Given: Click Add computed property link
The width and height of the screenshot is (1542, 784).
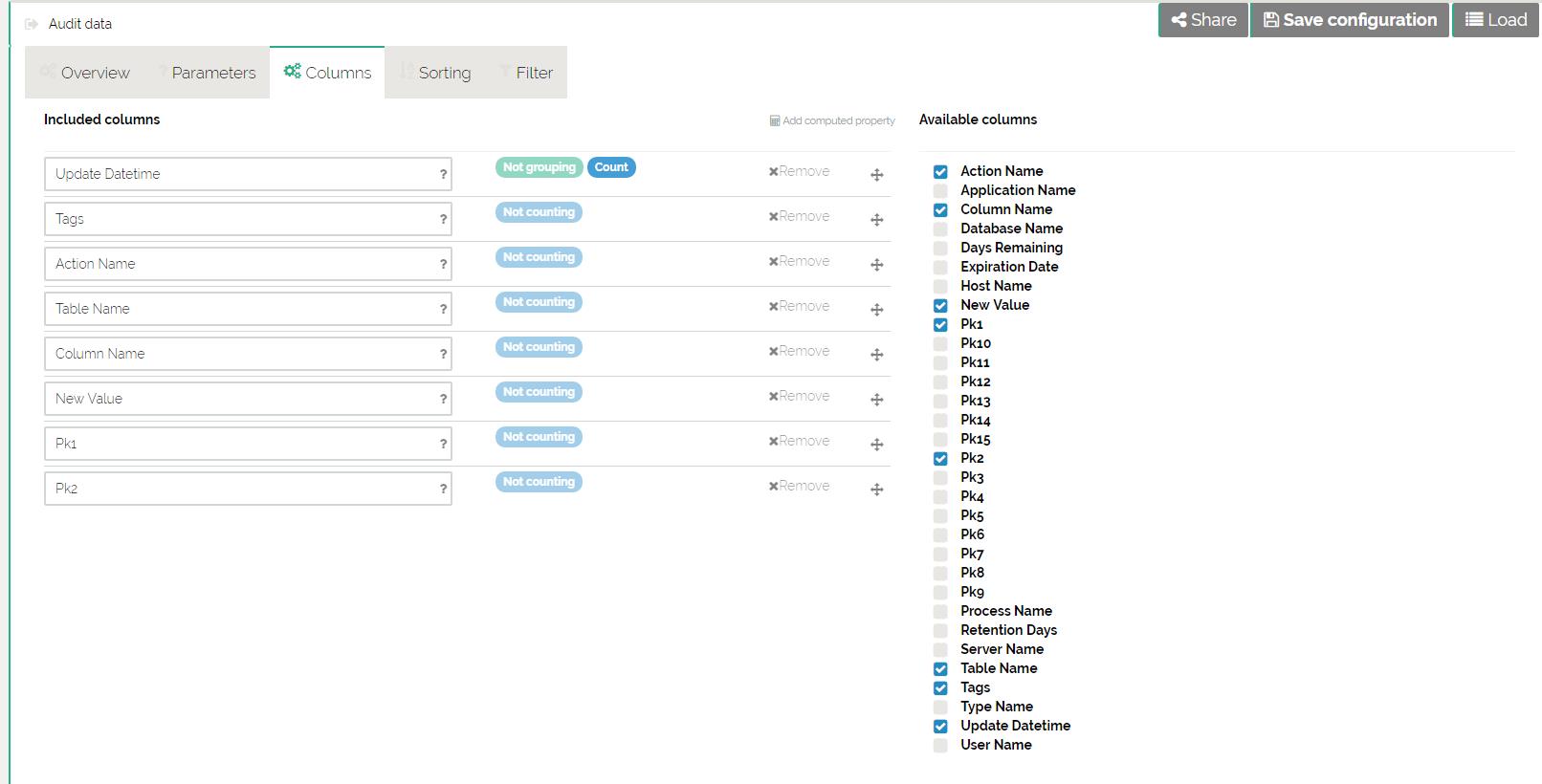Looking at the screenshot, I should pos(832,121).
